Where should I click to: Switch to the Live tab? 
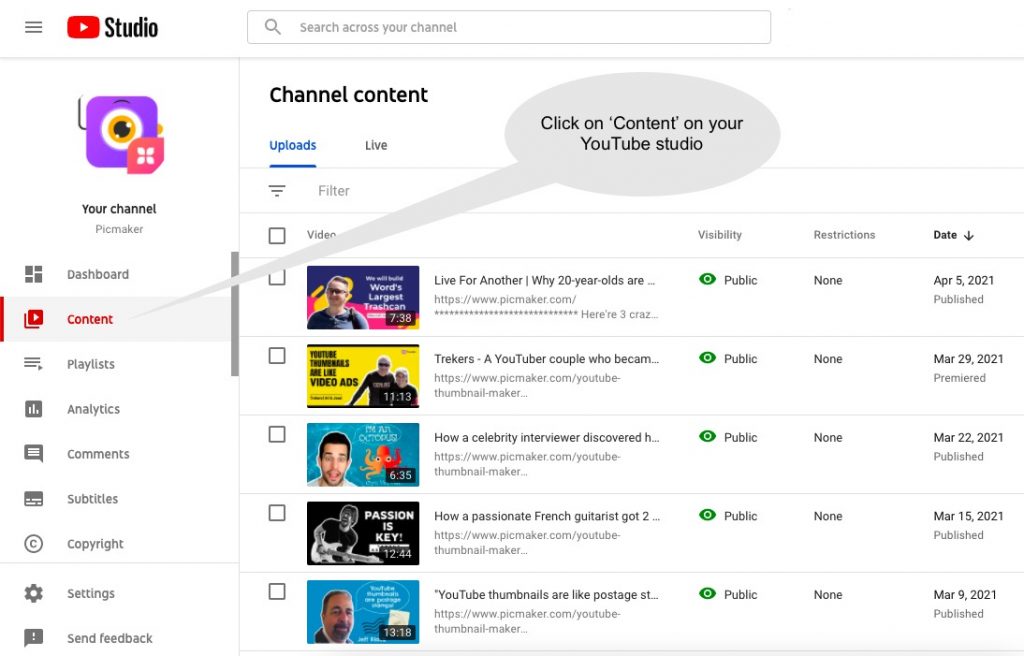point(376,145)
